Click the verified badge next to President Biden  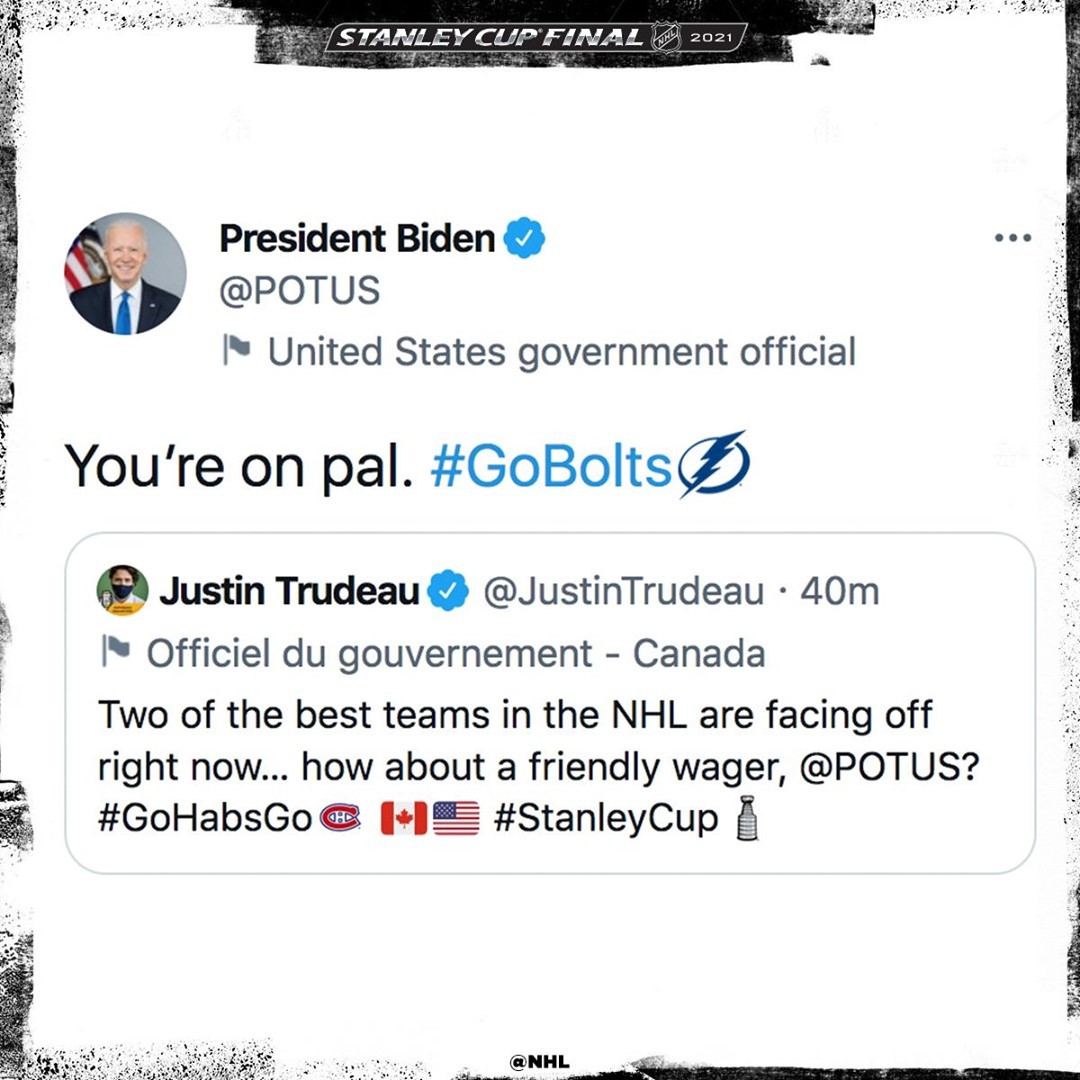[524, 239]
